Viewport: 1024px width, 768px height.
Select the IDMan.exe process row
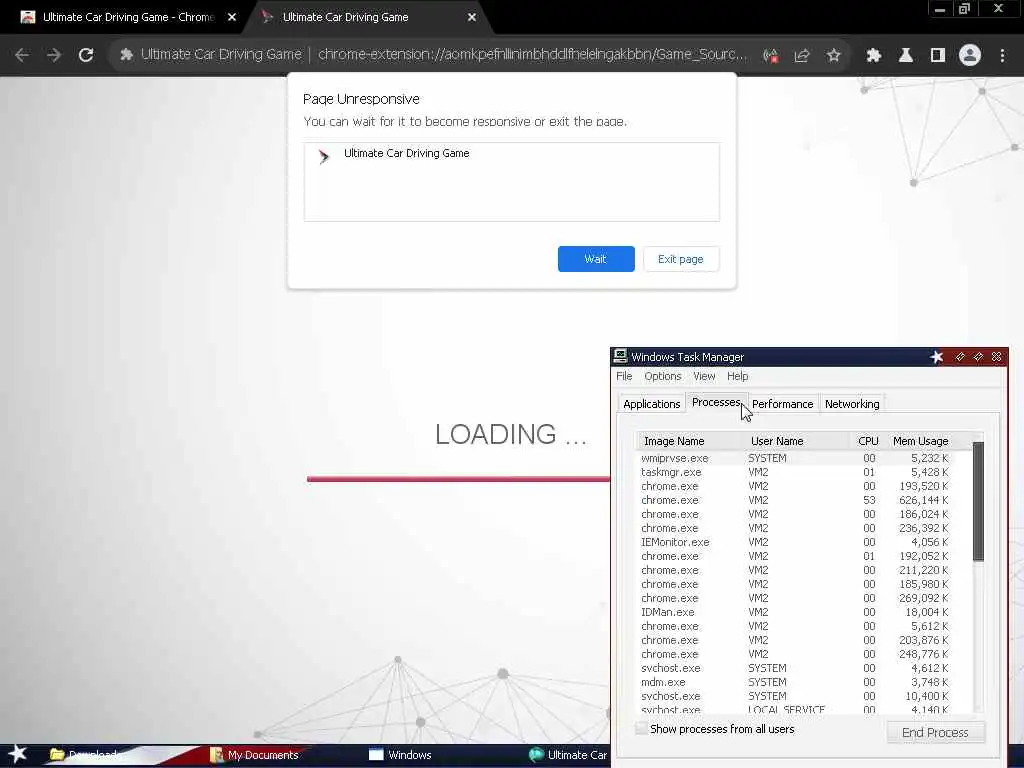(795, 613)
